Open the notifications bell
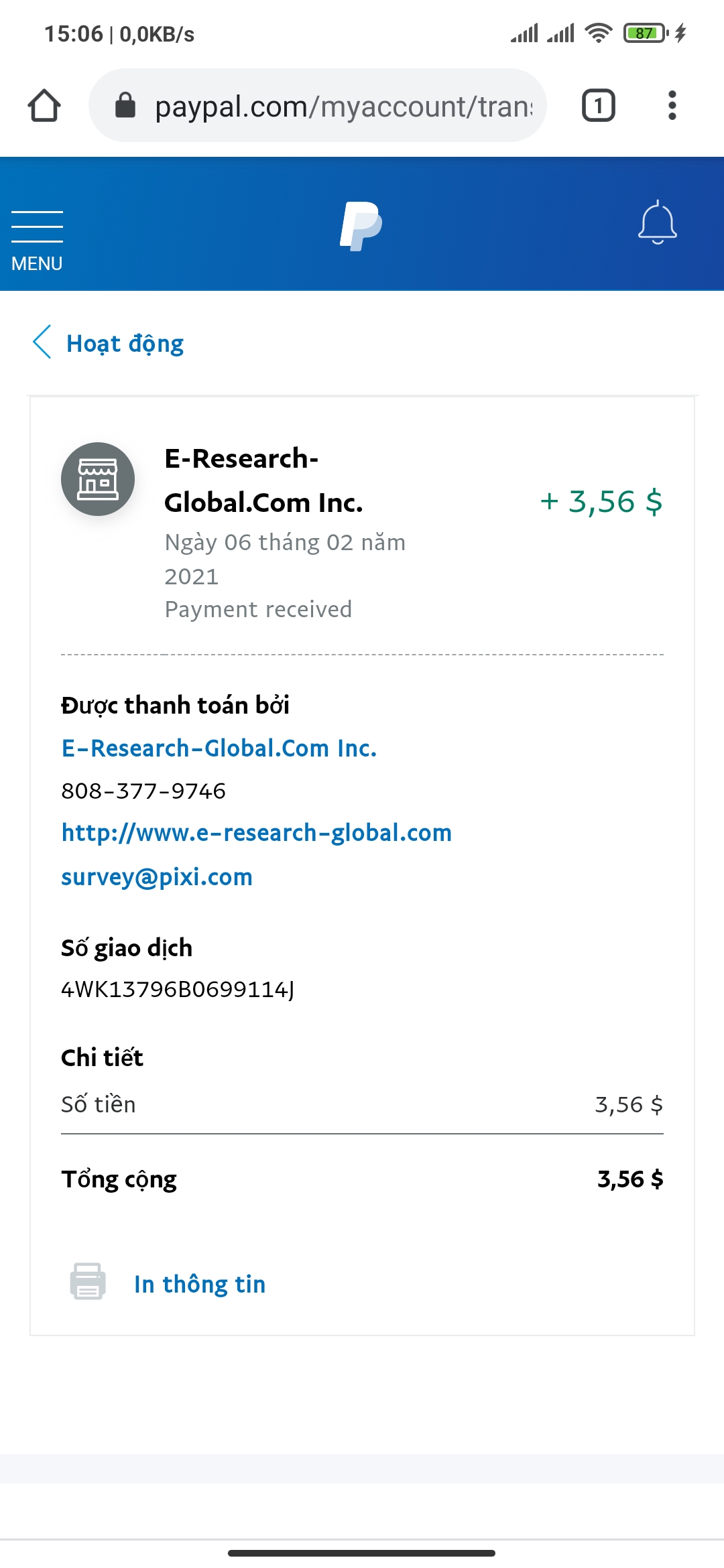724x1568 pixels. click(657, 222)
